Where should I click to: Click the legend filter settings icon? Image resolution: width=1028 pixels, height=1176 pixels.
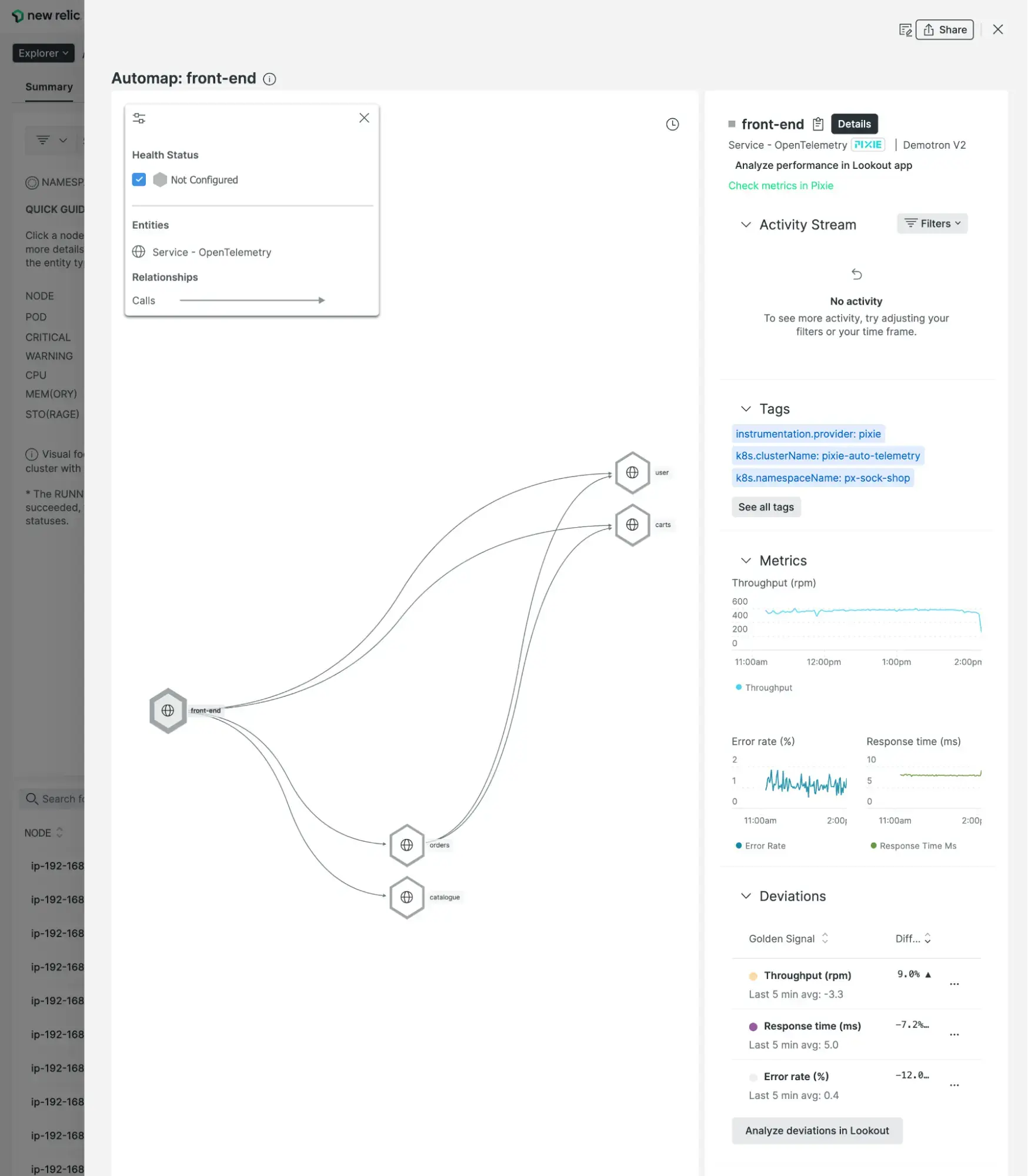pos(139,118)
